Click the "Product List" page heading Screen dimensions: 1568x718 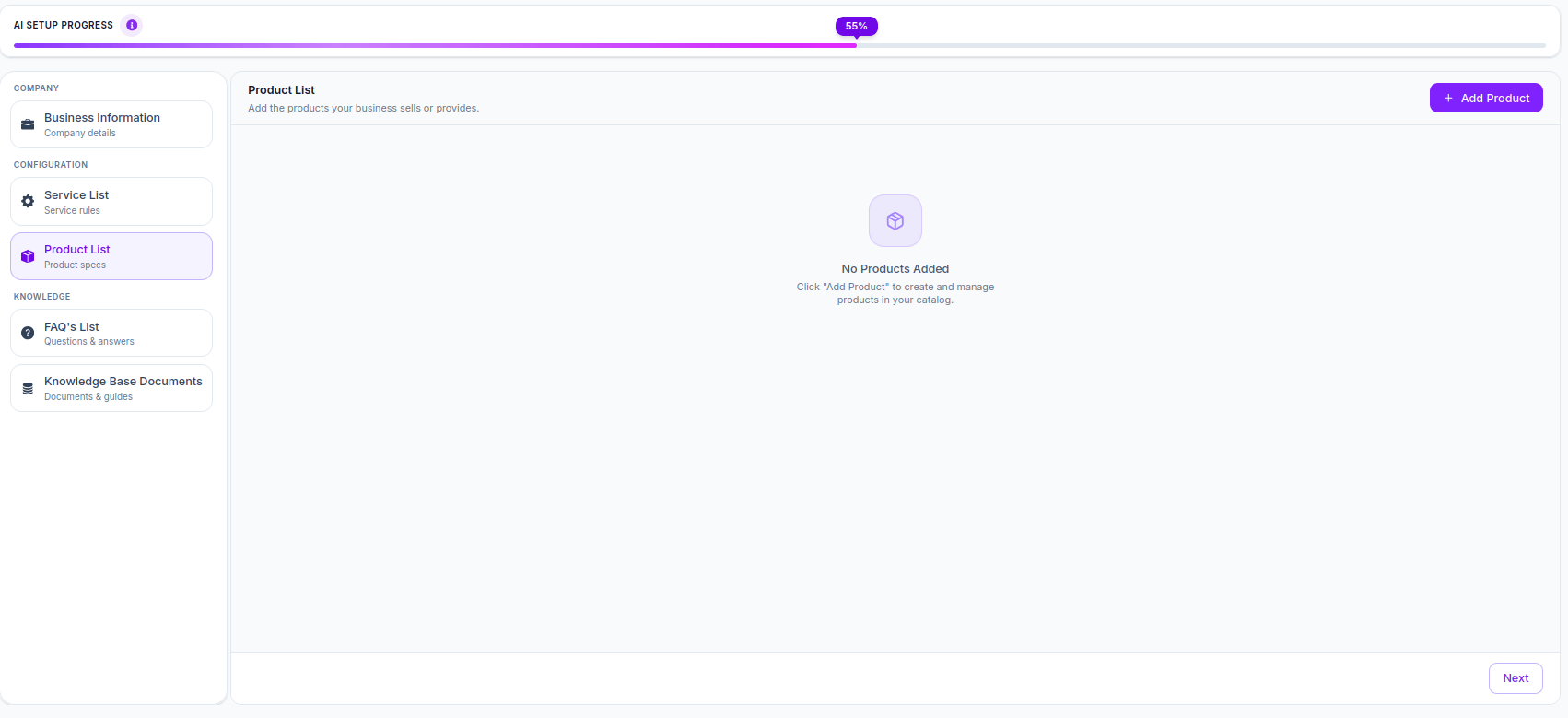point(281,90)
